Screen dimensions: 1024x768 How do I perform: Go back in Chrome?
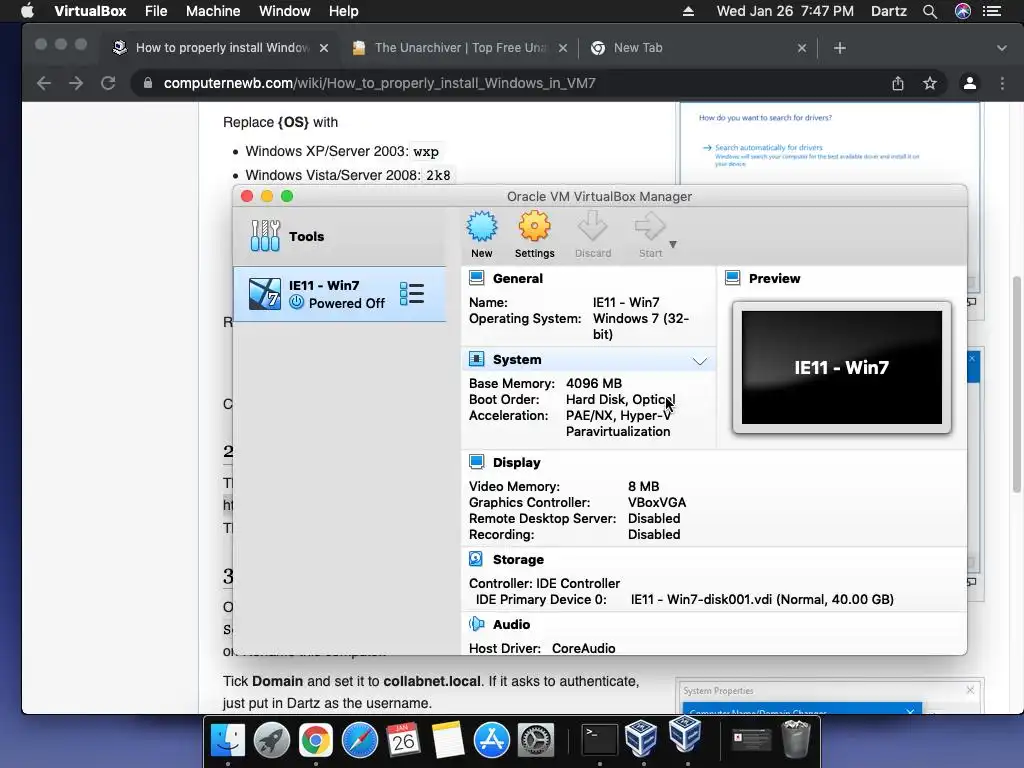(44, 83)
